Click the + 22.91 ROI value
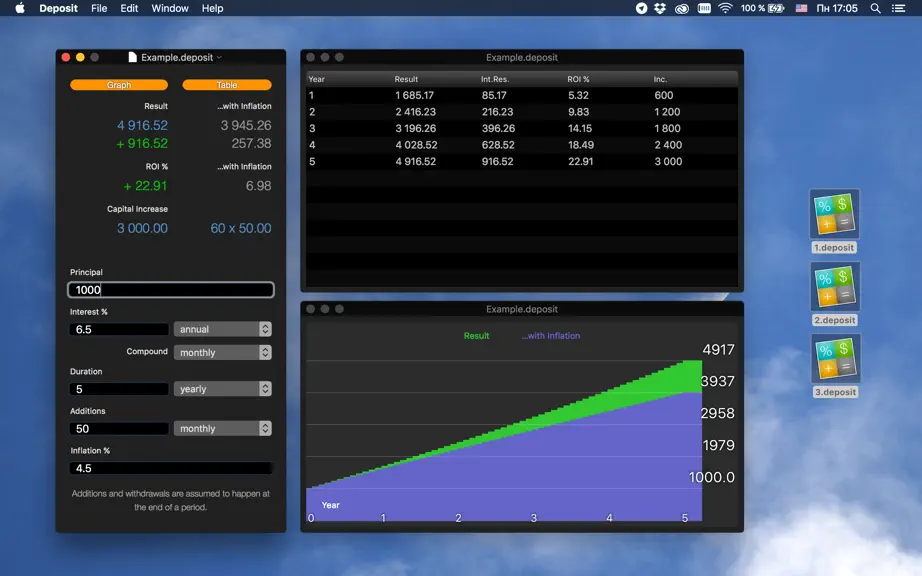The image size is (922, 576). (x=145, y=186)
